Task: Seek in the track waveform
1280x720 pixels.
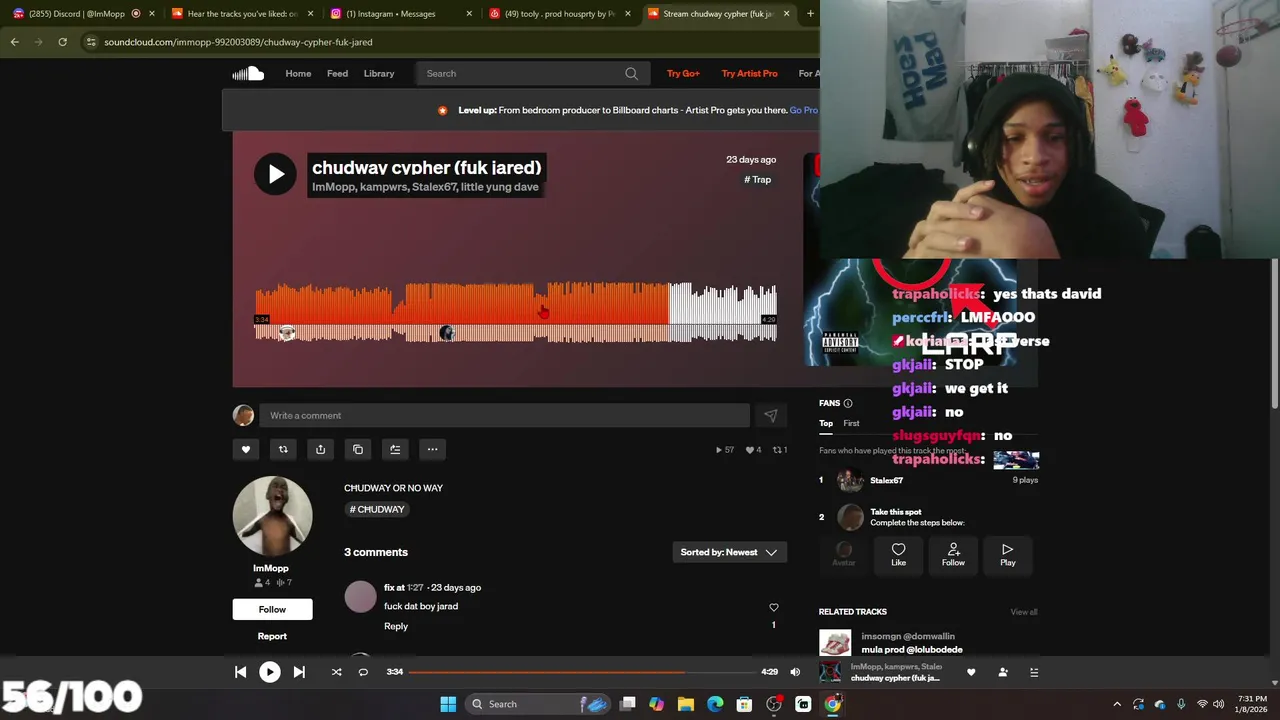Action: (516, 313)
